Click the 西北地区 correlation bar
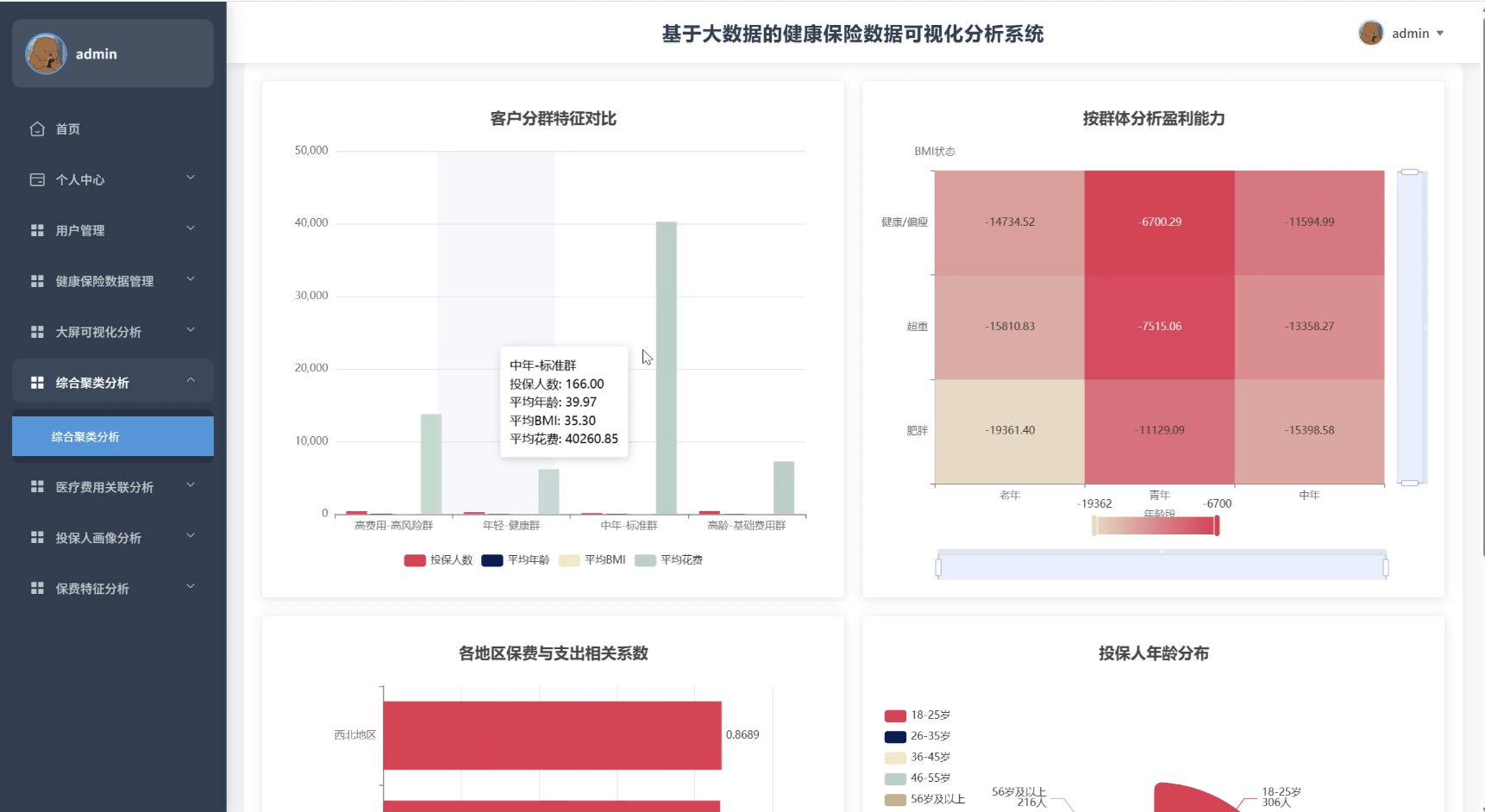This screenshot has width=1485, height=812. 552,735
